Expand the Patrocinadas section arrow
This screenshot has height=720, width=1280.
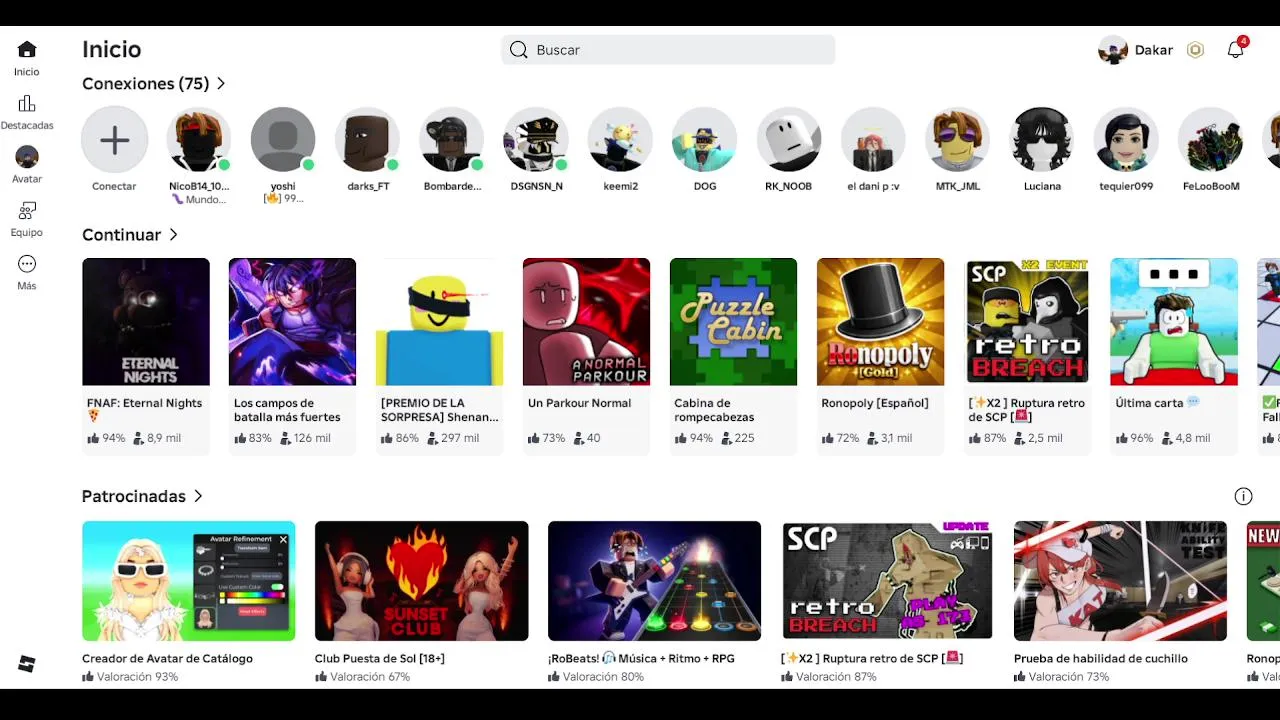pos(198,496)
